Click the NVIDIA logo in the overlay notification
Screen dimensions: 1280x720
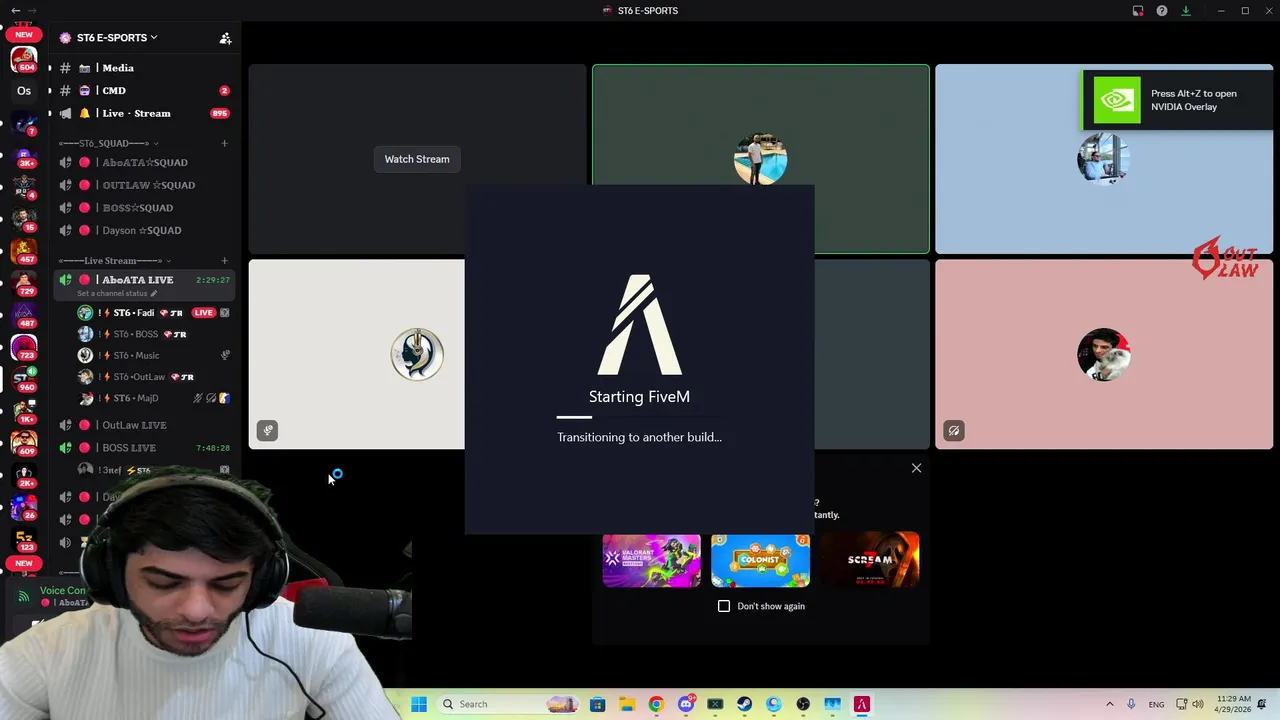[1116, 100]
